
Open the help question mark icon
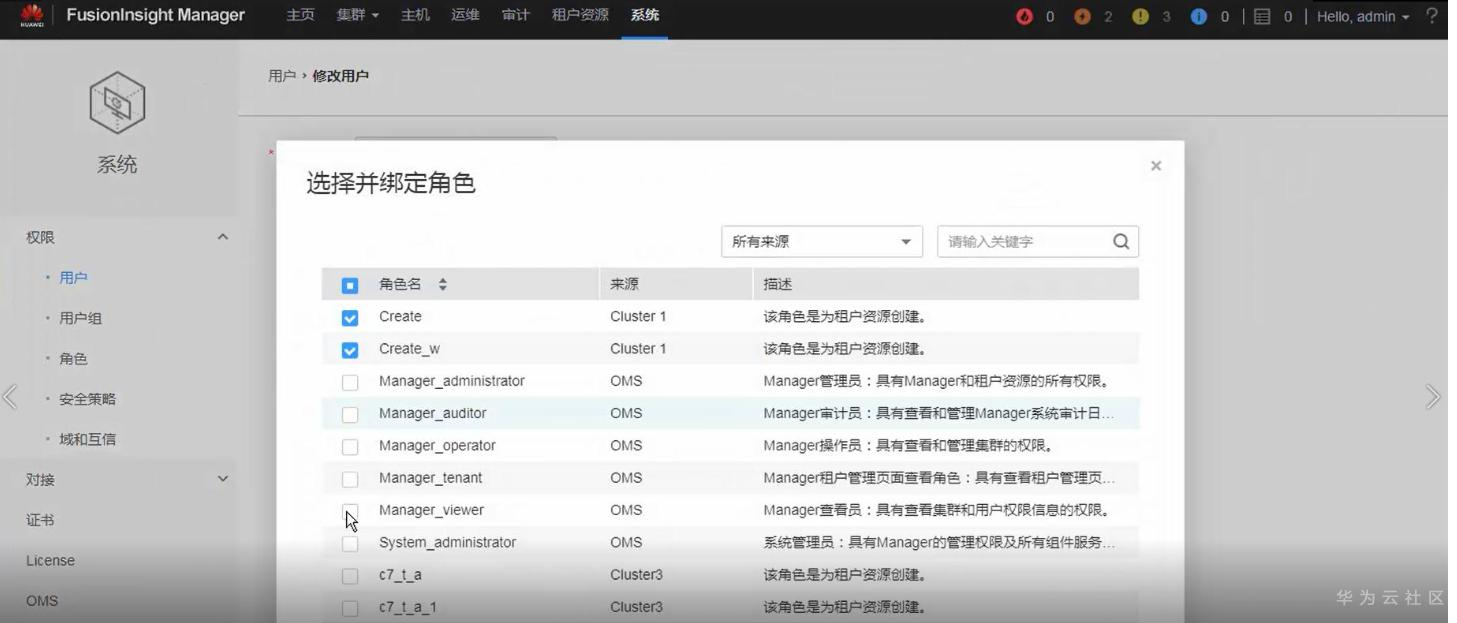[1432, 16]
